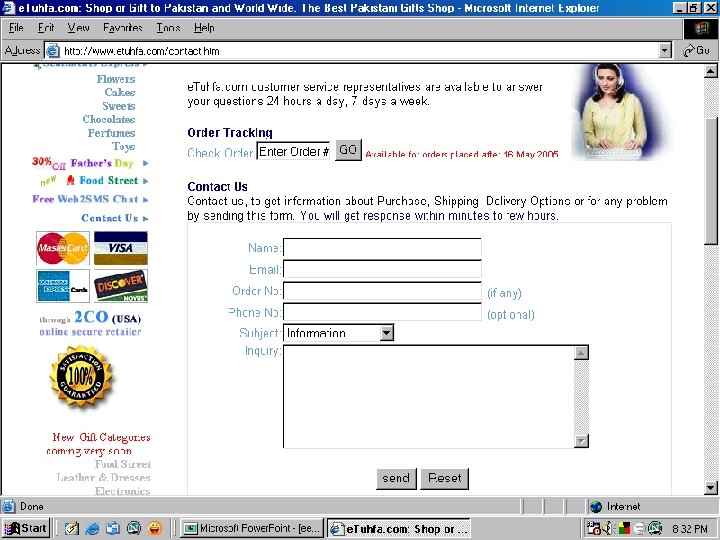Click the customer service representative photo
Screen dimensions: 720x540
coord(620,112)
